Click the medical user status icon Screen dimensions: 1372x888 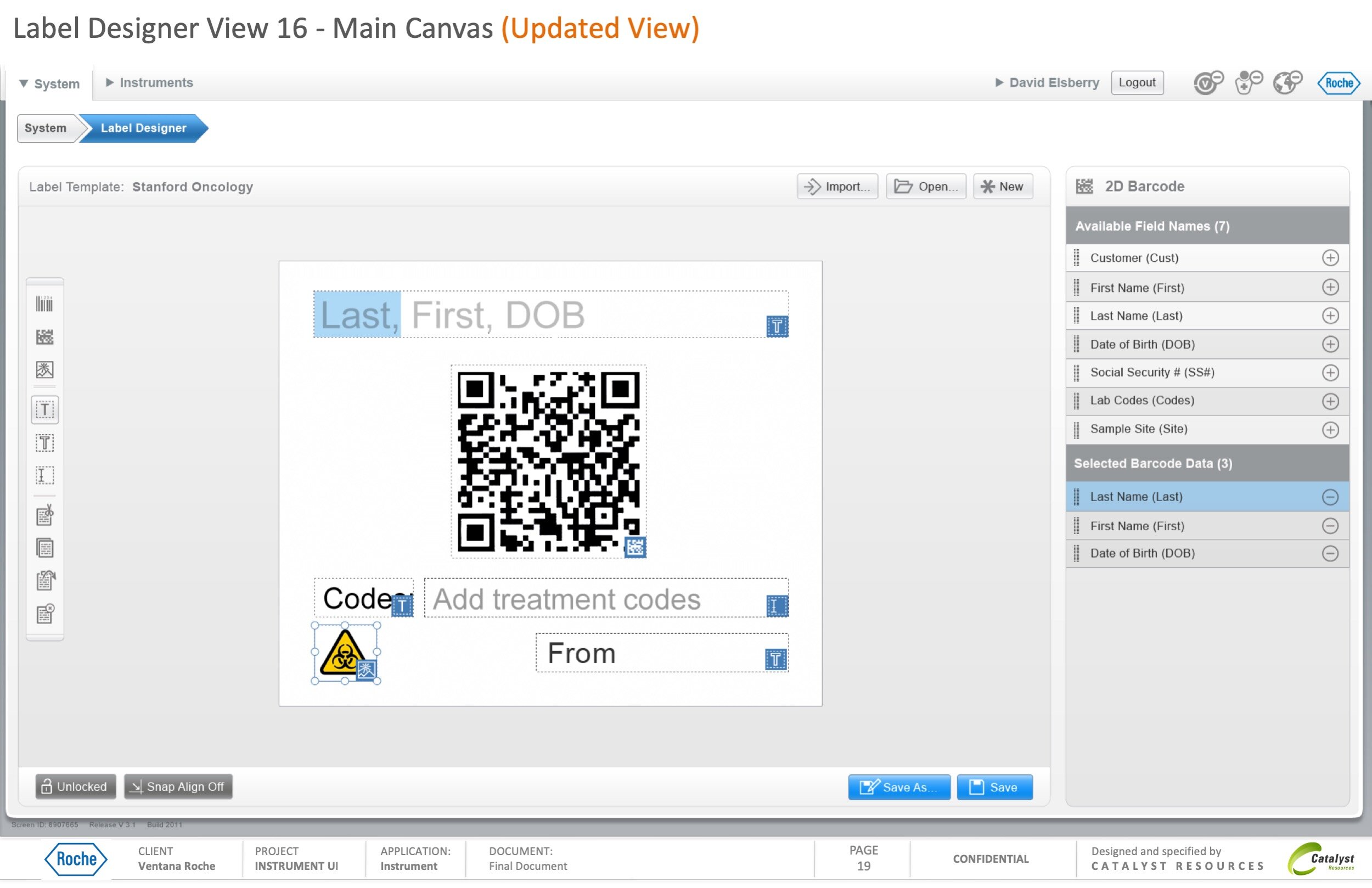1249,82
